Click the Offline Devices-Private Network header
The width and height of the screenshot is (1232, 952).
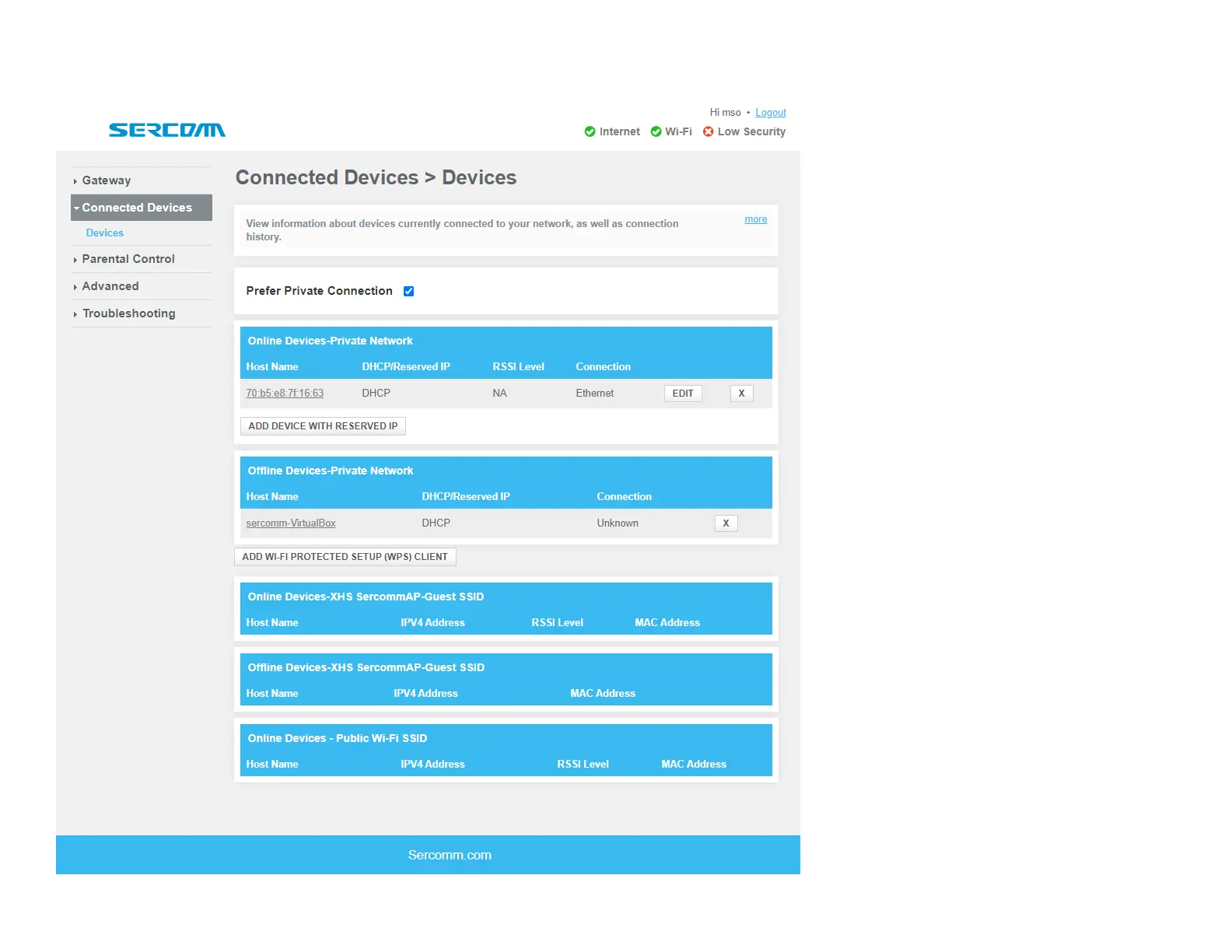(331, 471)
